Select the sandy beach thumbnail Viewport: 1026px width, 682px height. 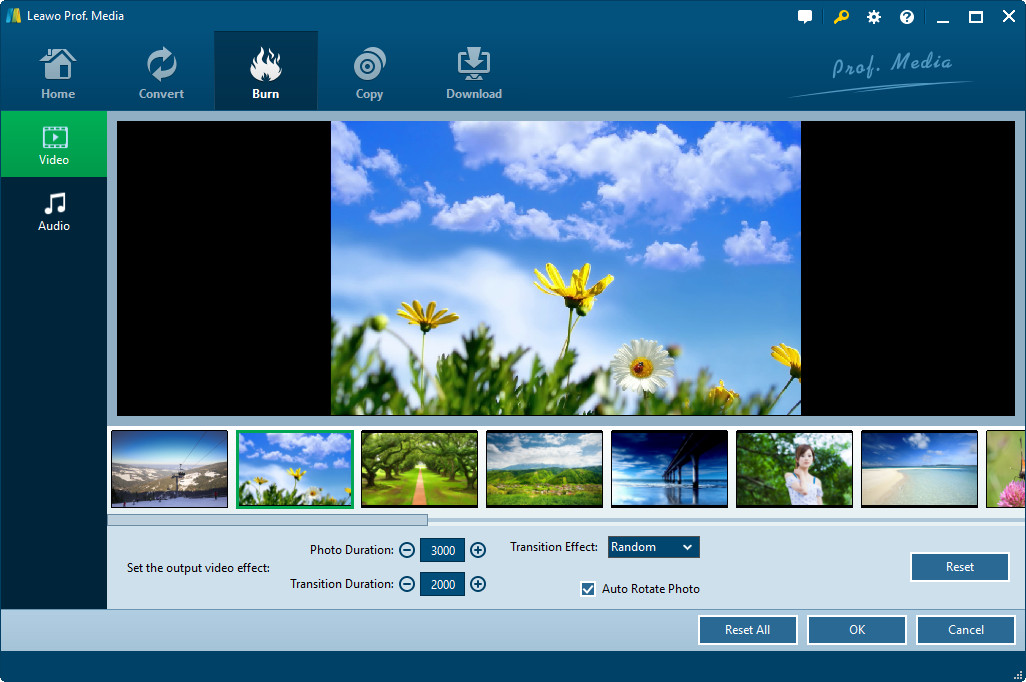tap(919, 469)
